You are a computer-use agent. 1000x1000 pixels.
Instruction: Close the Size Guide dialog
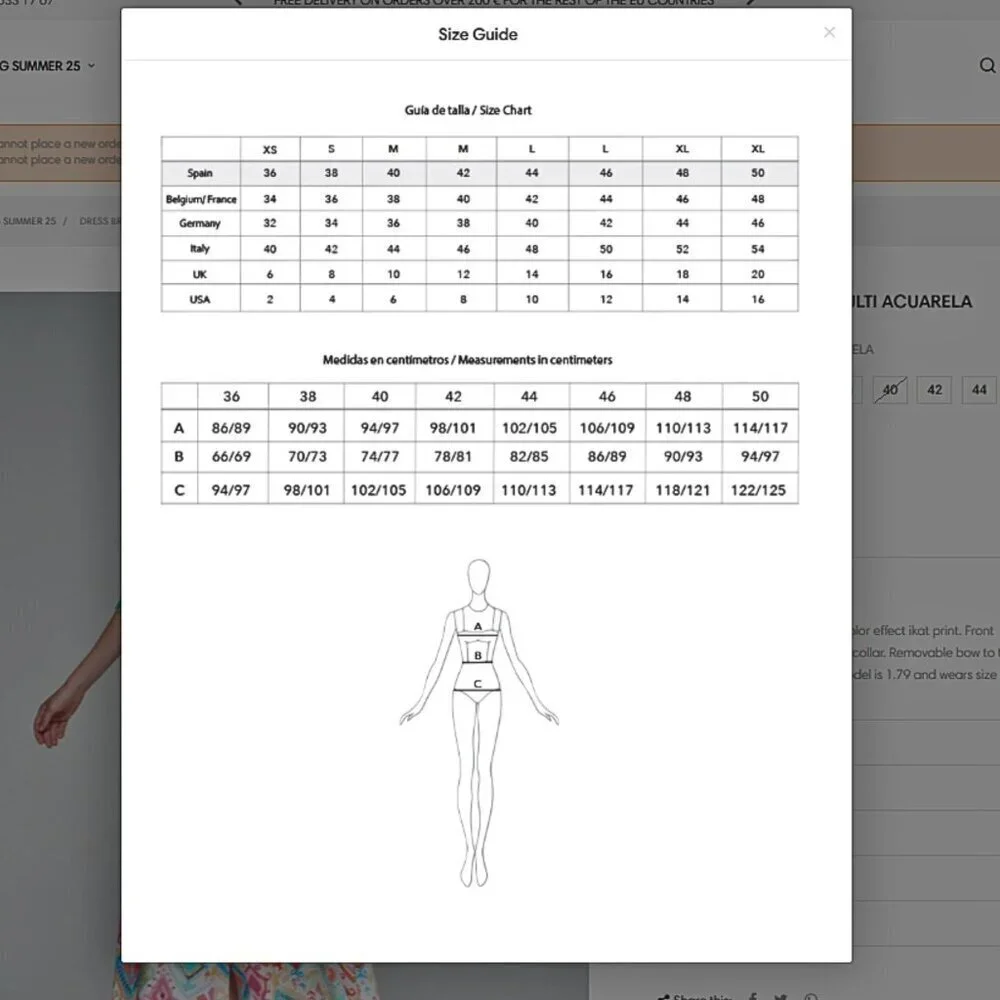click(829, 33)
